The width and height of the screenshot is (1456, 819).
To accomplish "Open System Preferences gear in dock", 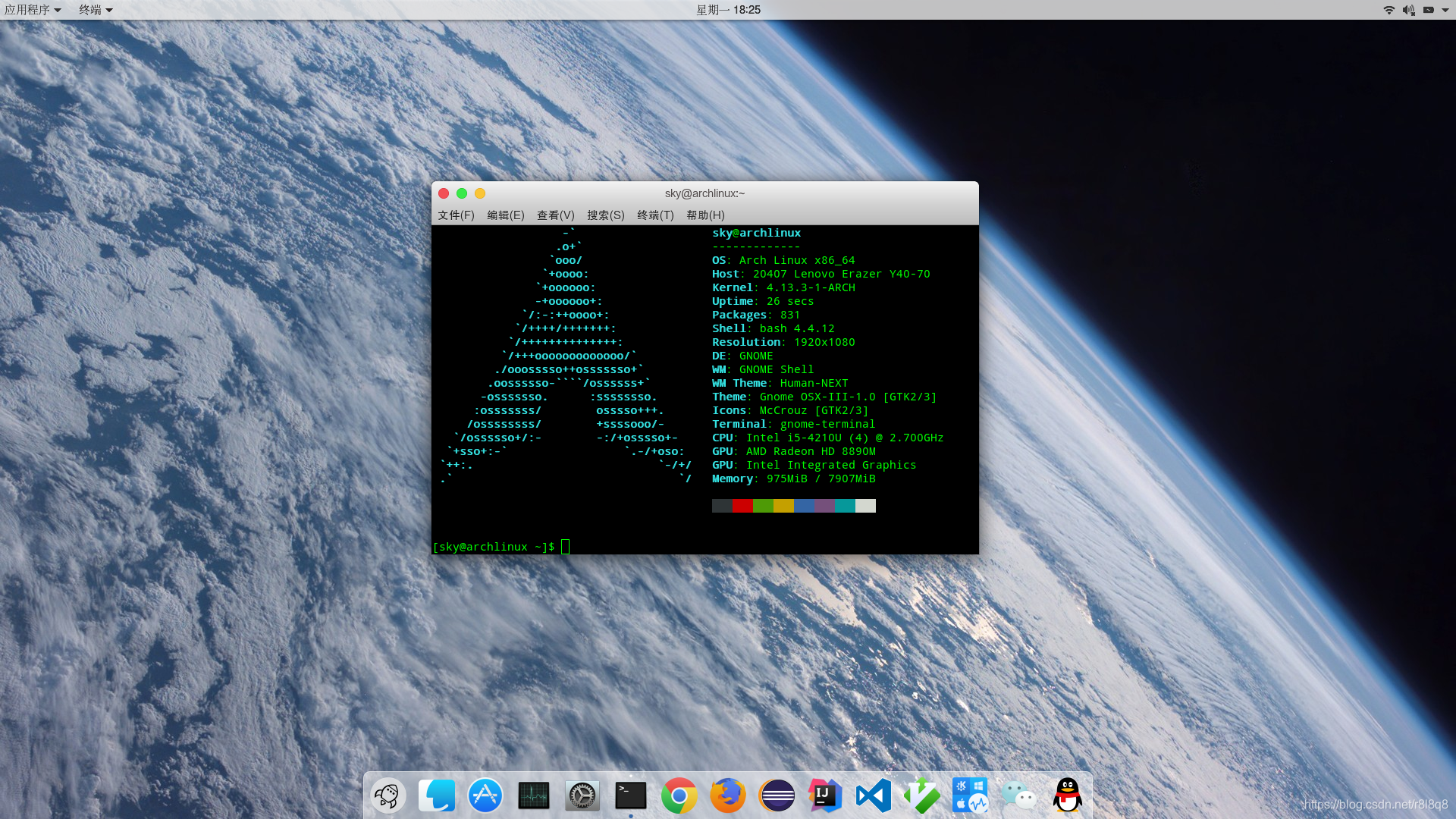I will pyautogui.click(x=582, y=795).
